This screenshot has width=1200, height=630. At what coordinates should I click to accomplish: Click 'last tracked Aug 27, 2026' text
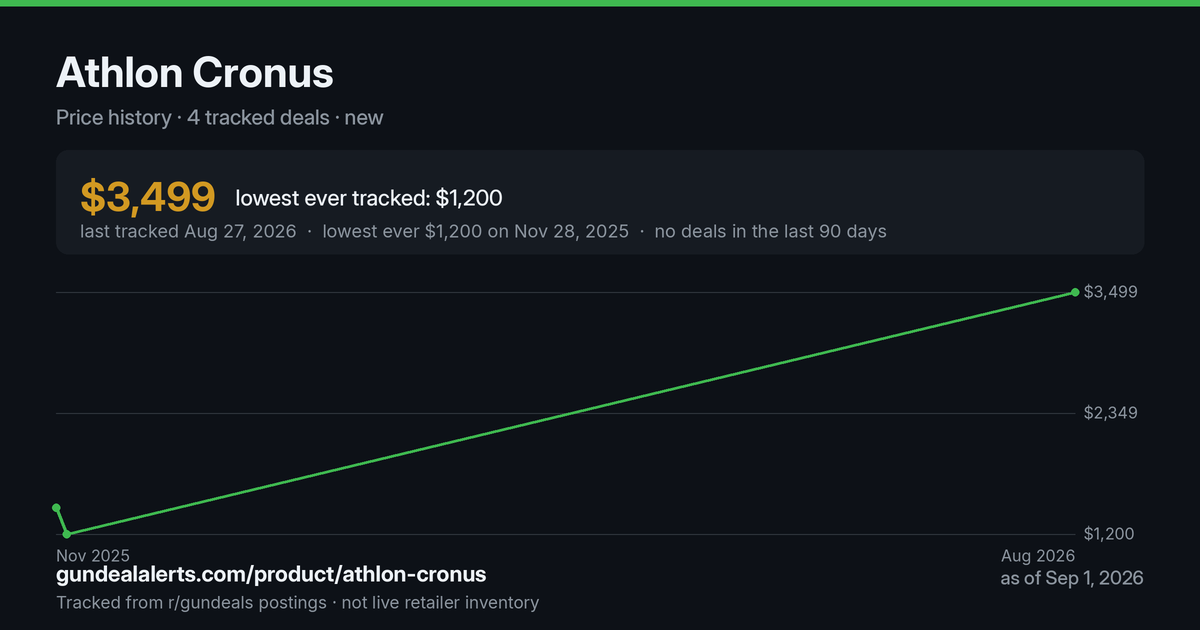[188, 231]
